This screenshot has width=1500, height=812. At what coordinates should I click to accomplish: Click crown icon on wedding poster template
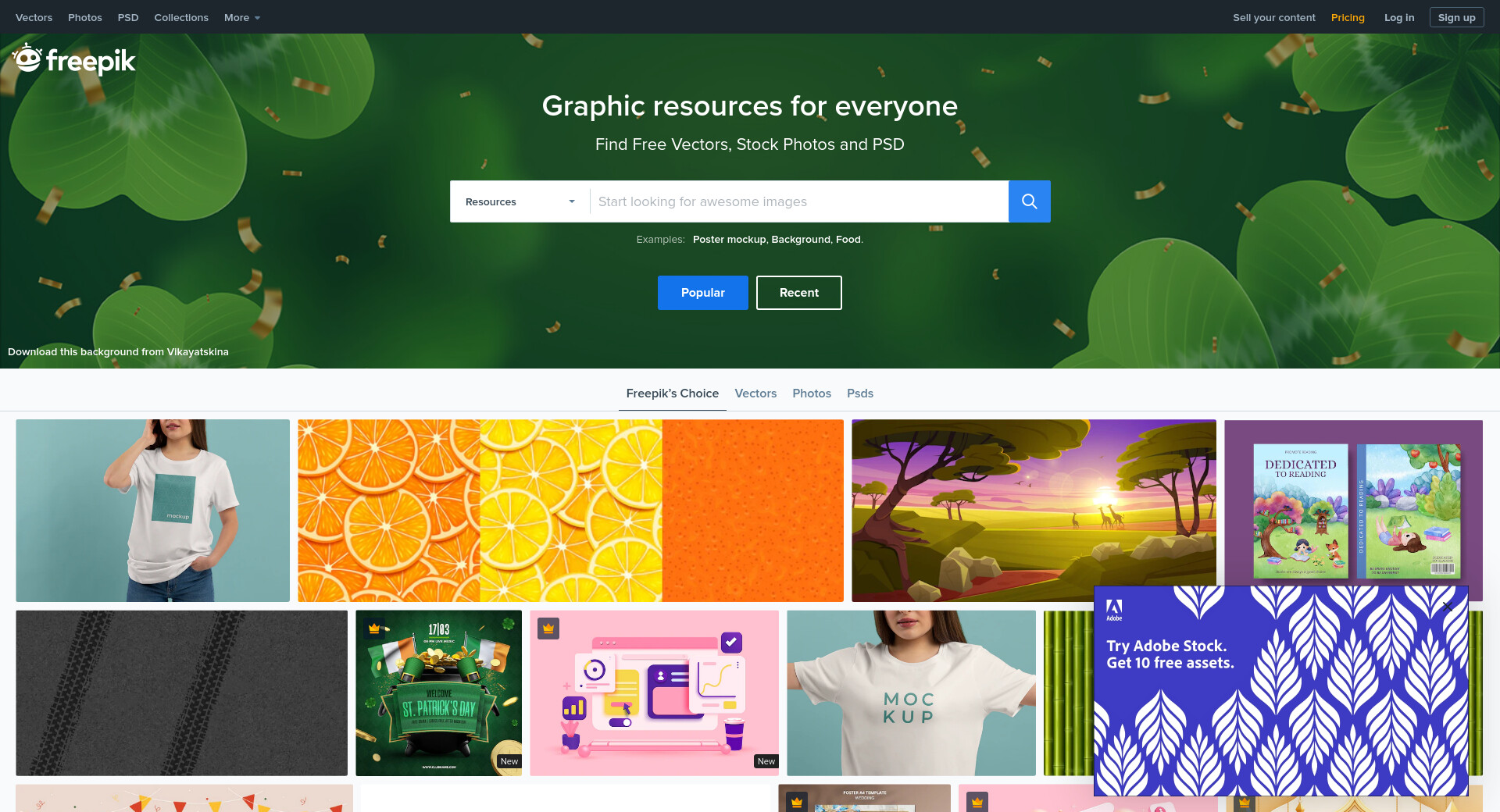(796, 802)
